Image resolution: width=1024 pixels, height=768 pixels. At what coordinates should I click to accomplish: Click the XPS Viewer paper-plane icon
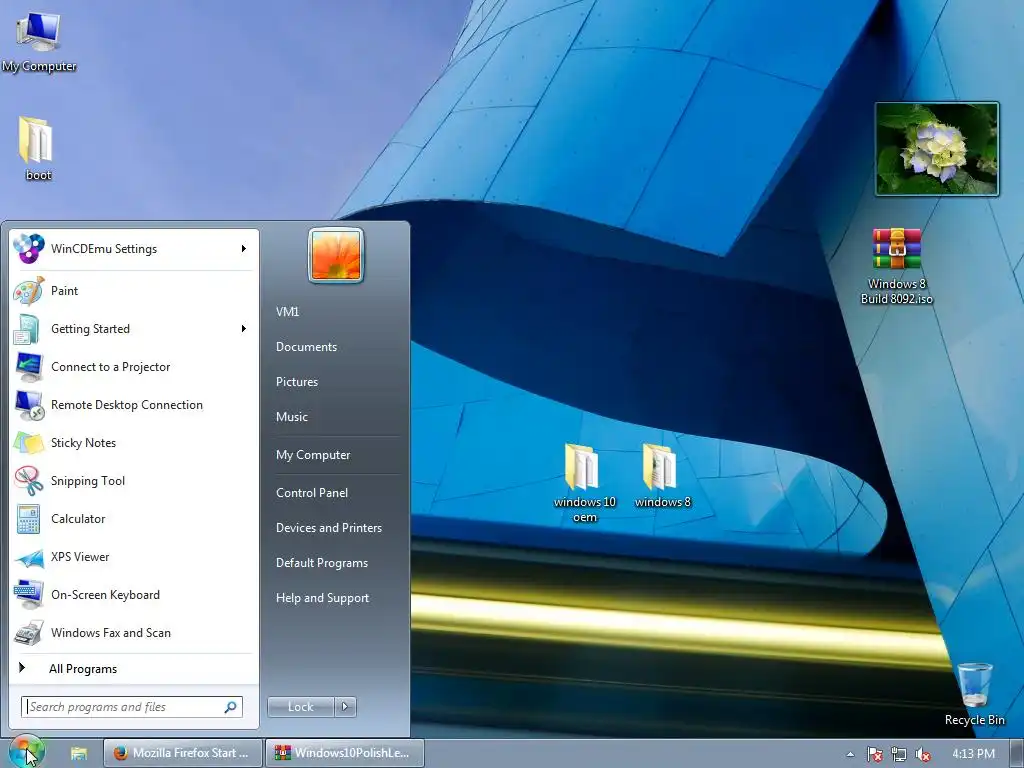point(29,557)
